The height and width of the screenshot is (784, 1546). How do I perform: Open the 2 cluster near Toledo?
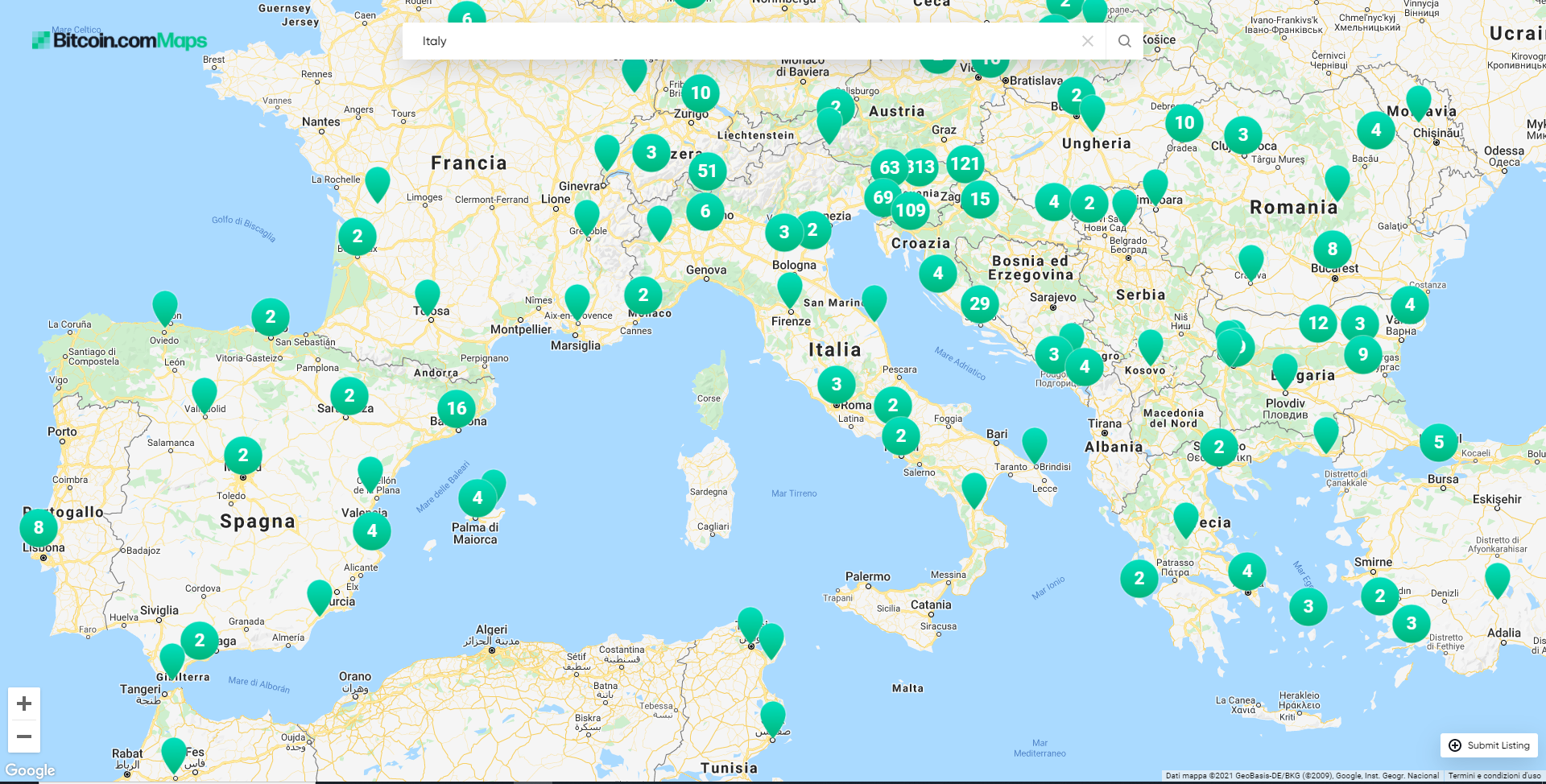click(x=243, y=456)
